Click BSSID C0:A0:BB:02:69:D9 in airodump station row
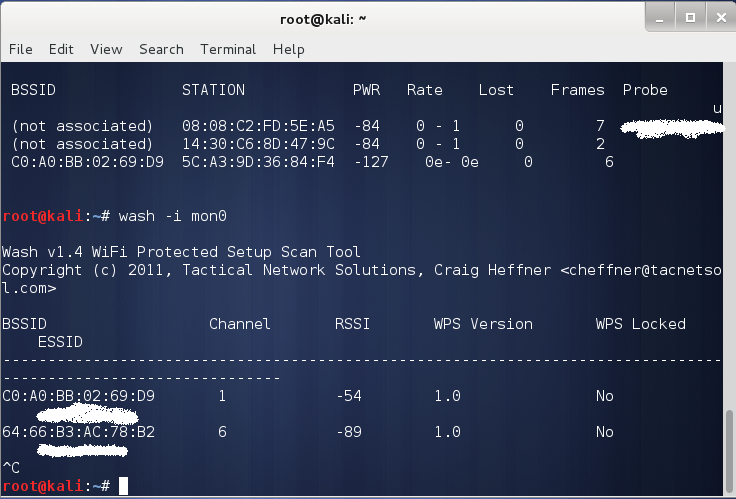Image resolution: width=736 pixels, height=499 pixels. pos(87,162)
